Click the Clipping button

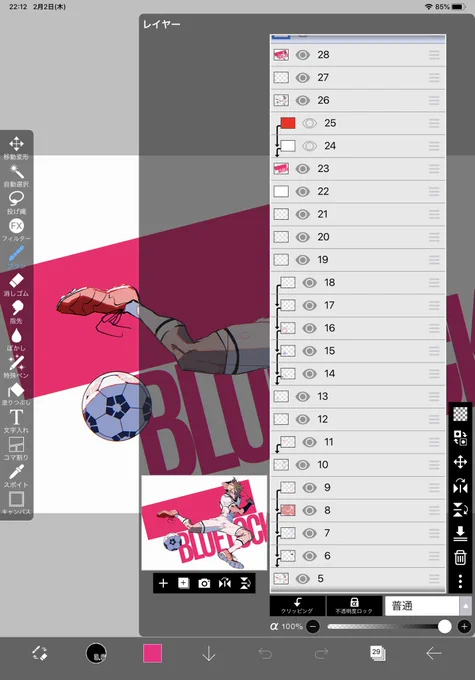click(x=297, y=606)
